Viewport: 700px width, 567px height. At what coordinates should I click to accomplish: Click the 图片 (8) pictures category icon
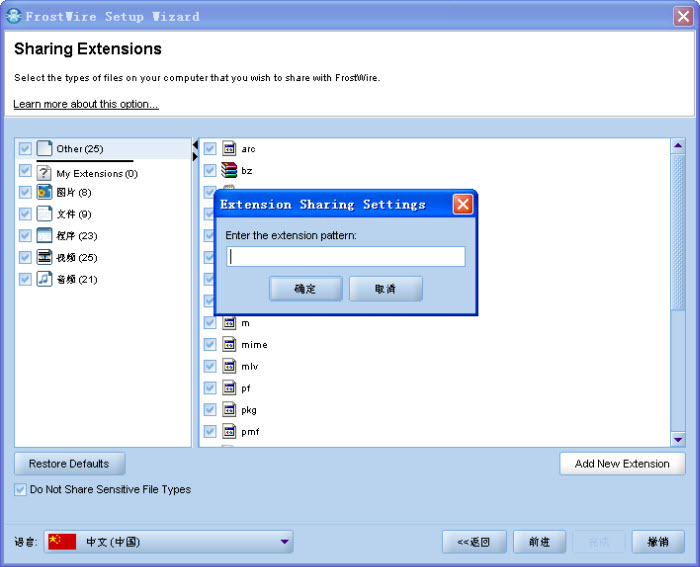pos(44,192)
